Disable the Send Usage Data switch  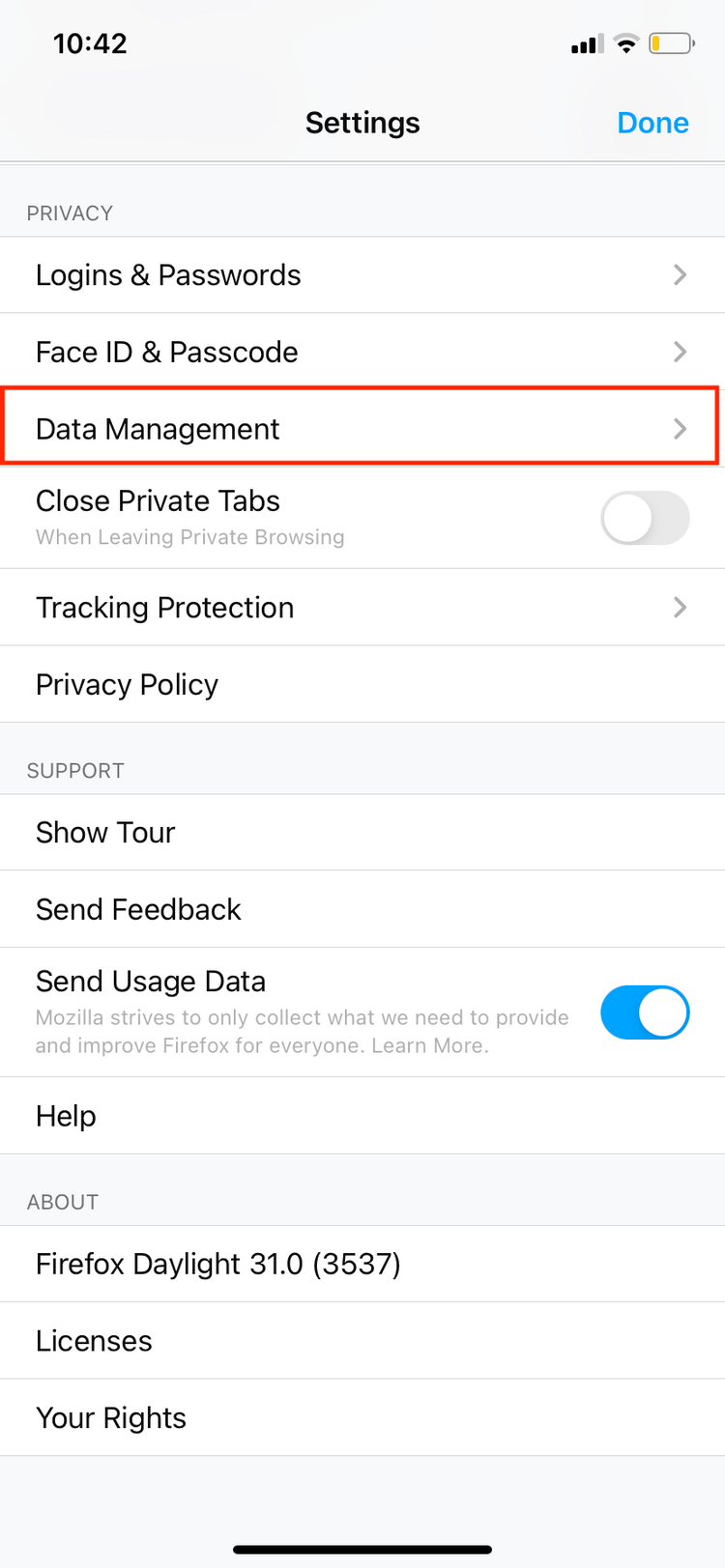tap(645, 1012)
